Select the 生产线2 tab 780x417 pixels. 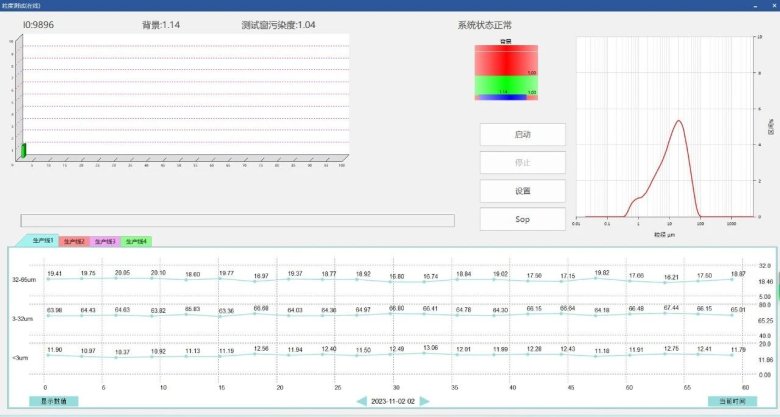(75, 241)
